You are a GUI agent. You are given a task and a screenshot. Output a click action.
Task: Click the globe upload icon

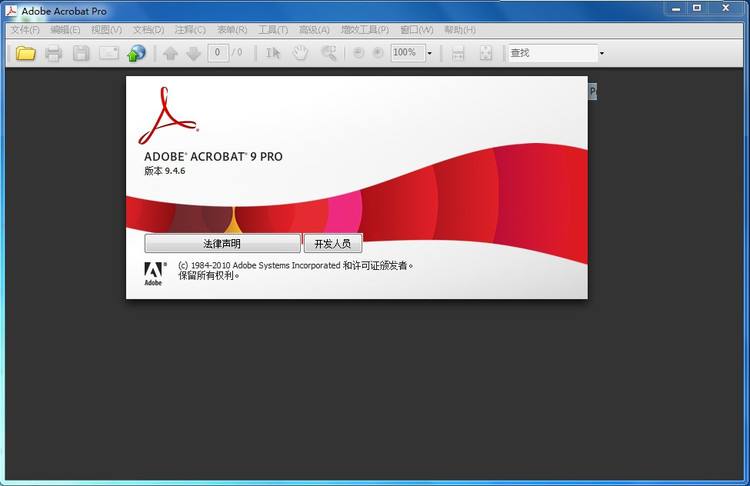pos(136,53)
